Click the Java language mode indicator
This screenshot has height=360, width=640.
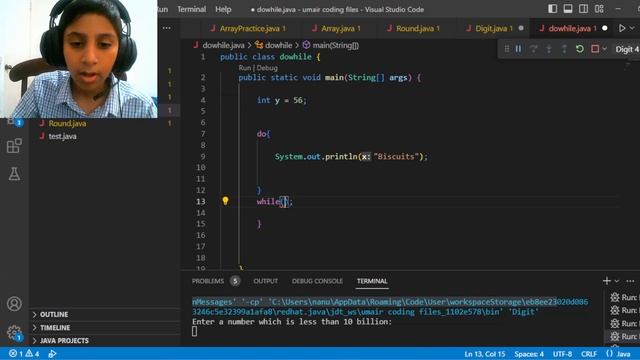(x=623, y=353)
